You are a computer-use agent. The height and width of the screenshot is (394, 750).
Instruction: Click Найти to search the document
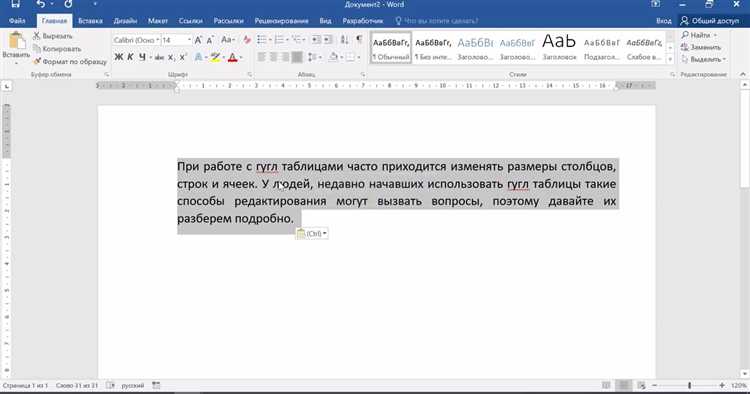(x=699, y=35)
